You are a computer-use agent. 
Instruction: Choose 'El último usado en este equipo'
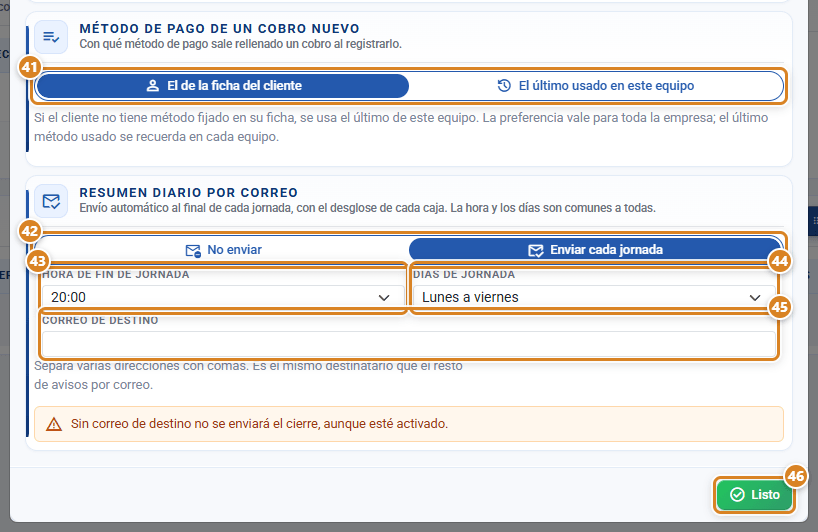595,86
